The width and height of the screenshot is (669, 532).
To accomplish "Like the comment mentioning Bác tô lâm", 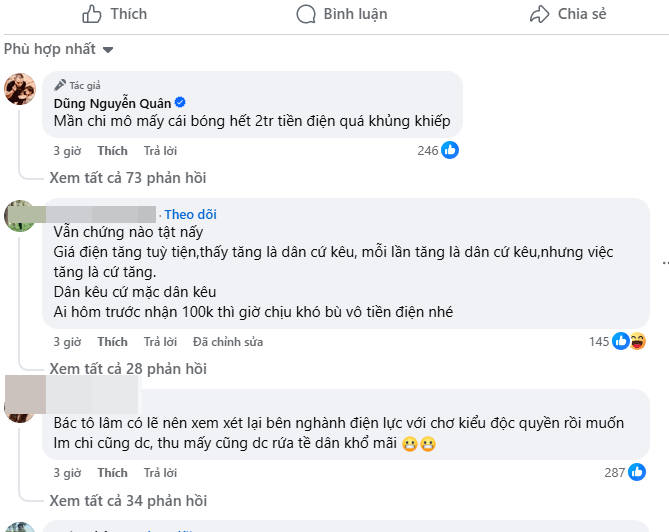I will pos(112,473).
